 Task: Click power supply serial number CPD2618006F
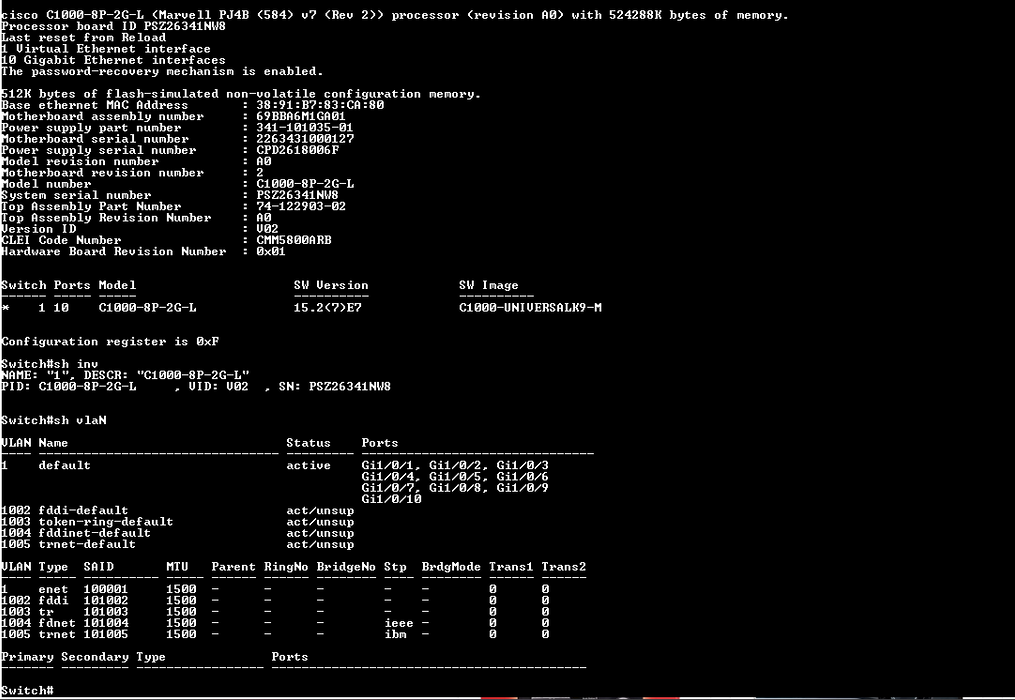point(297,150)
